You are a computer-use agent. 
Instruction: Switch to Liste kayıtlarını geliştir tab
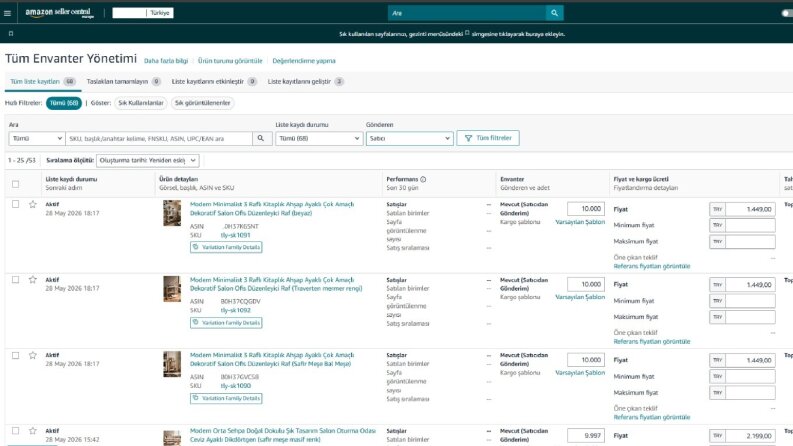click(x=305, y=81)
